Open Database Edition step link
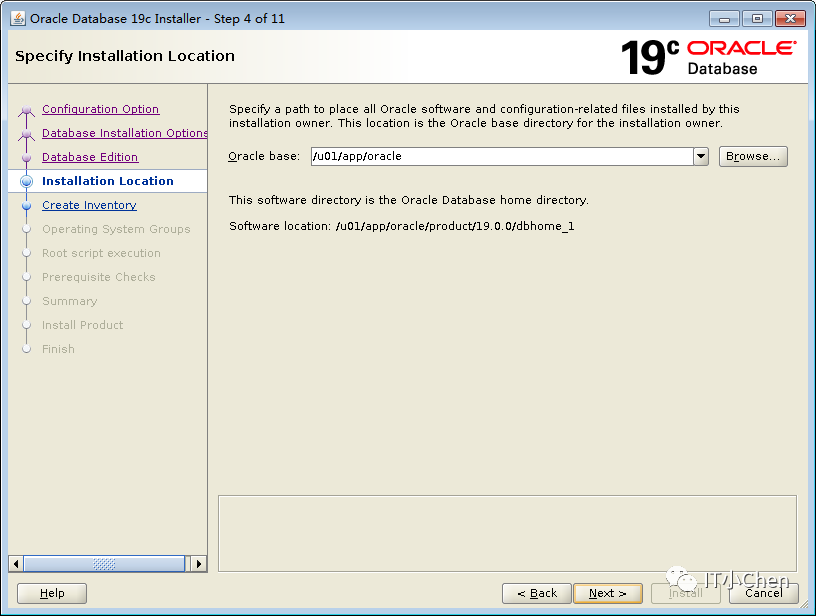This screenshot has height=616, width=816. (90, 157)
